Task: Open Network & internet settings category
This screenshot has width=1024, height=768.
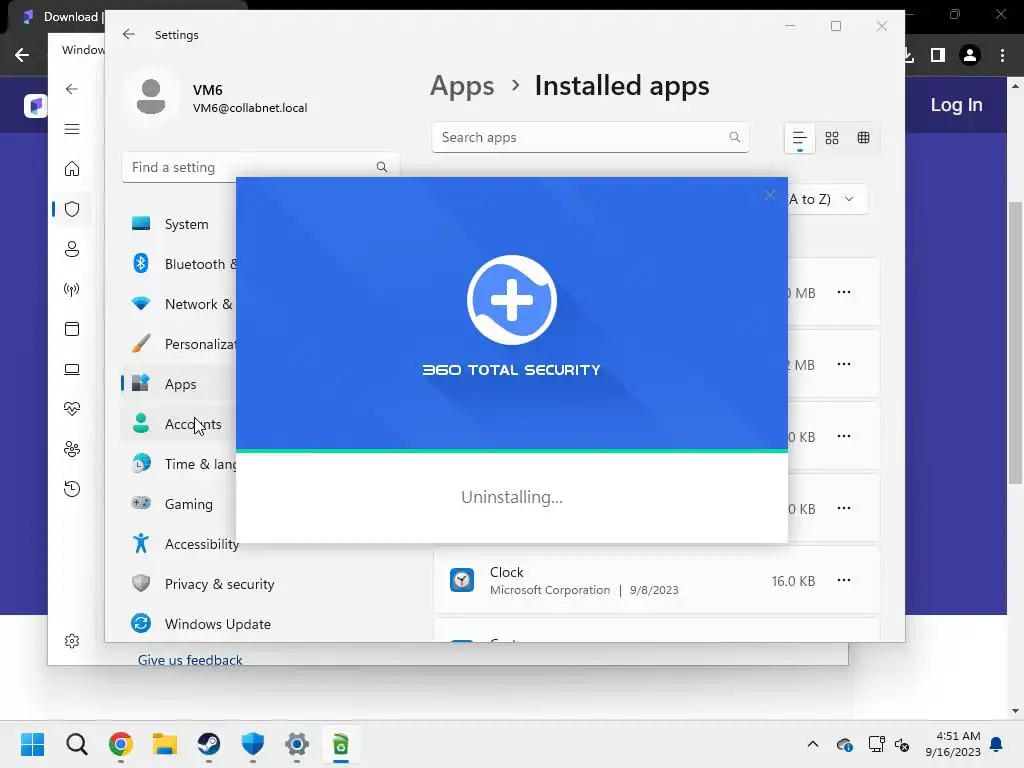Action: click(x=178, y=304)
